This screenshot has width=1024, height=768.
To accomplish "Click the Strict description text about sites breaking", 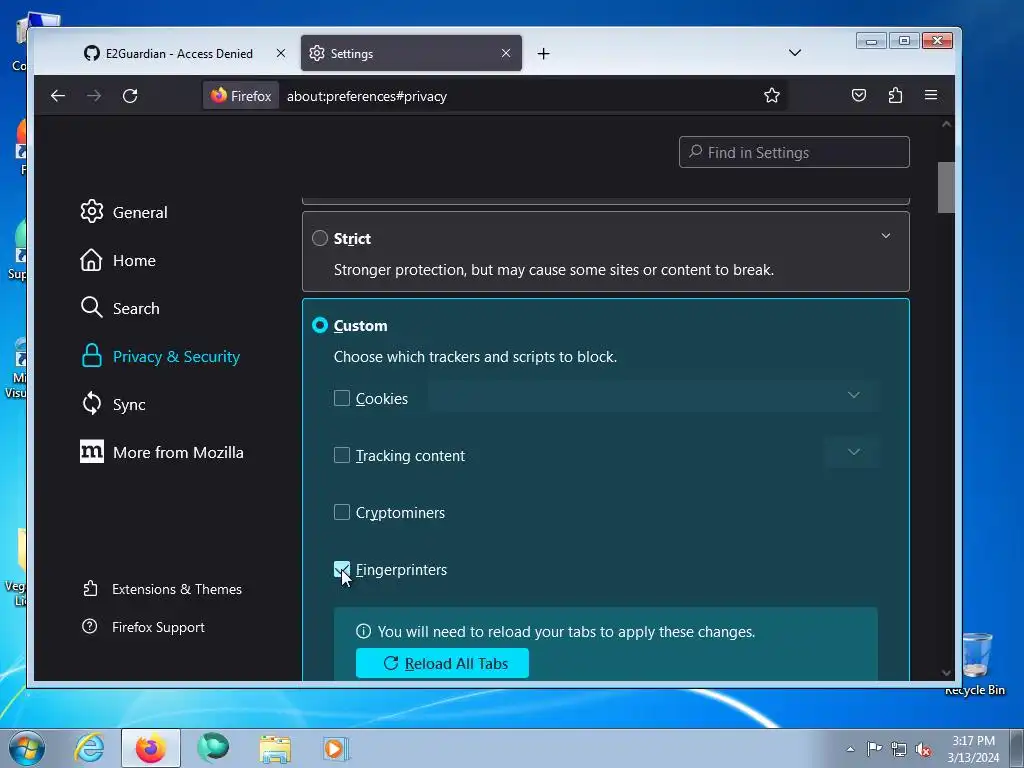I will (554, 270).
